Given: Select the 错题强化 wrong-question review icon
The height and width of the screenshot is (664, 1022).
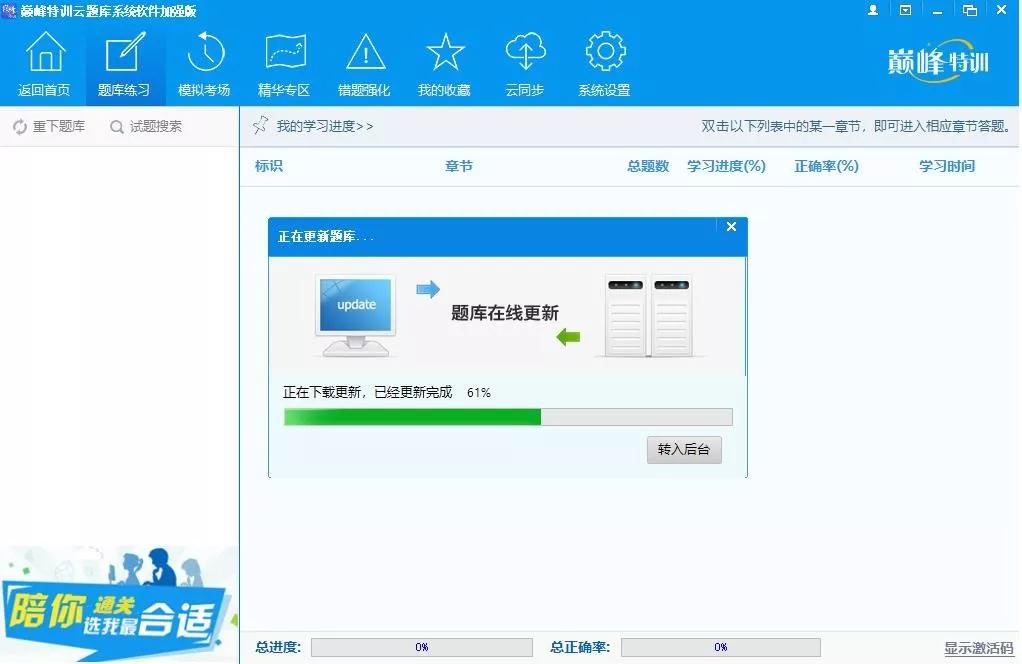Looking at the screenshot, I should (365, 62).
